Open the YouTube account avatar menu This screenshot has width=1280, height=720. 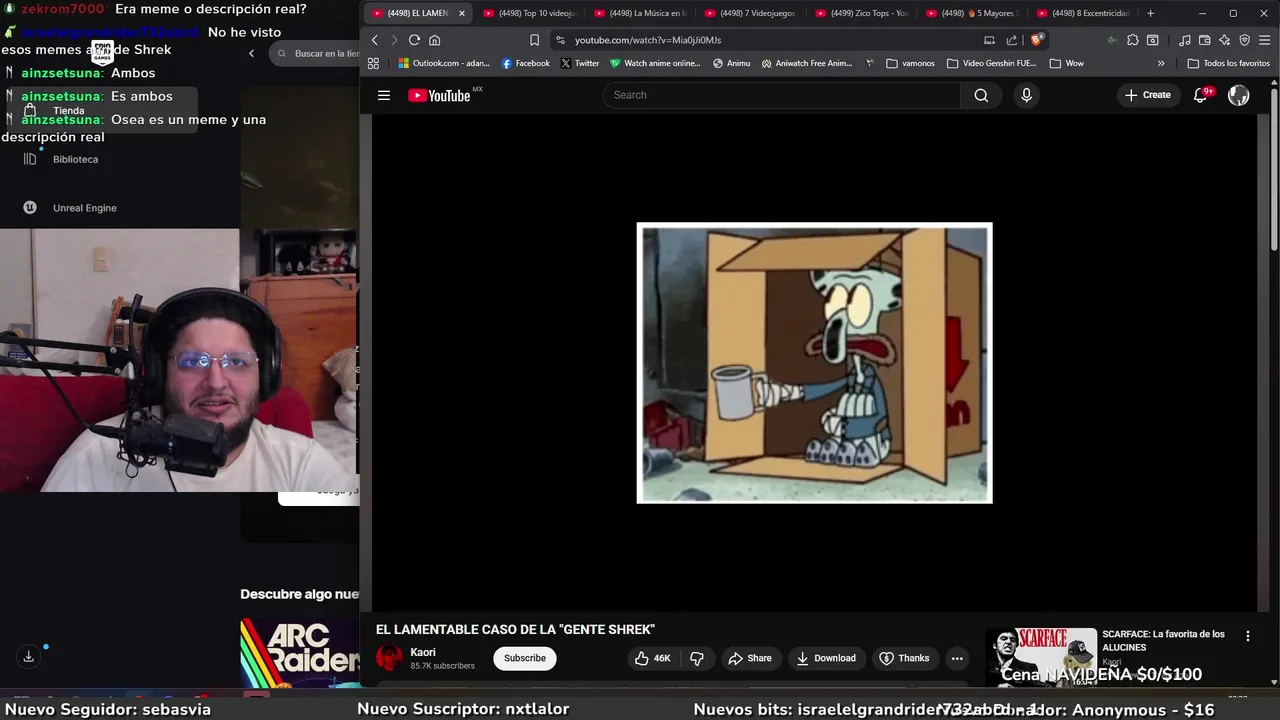[x=1239, y=95]
